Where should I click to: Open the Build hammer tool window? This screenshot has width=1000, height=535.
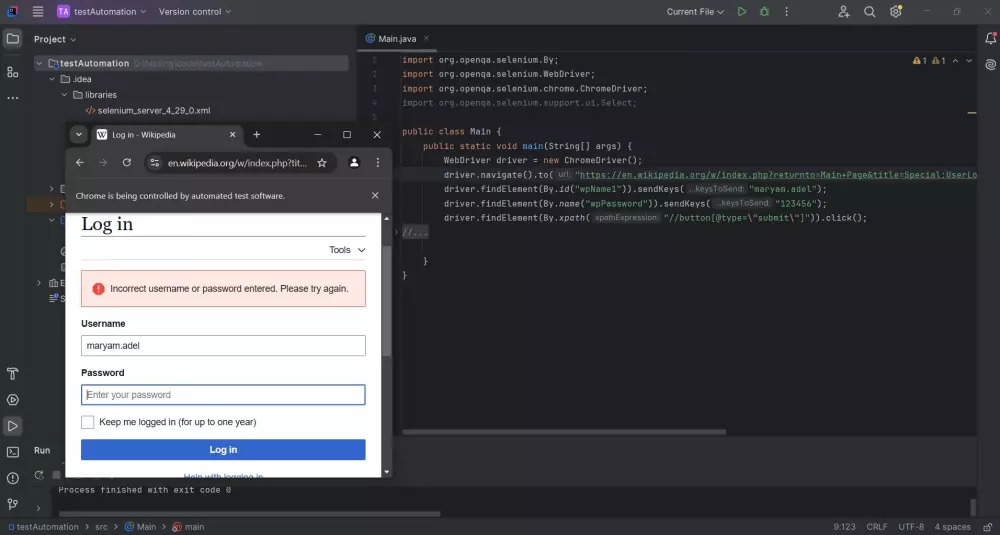pyautogui.click(x=12, y=374)
